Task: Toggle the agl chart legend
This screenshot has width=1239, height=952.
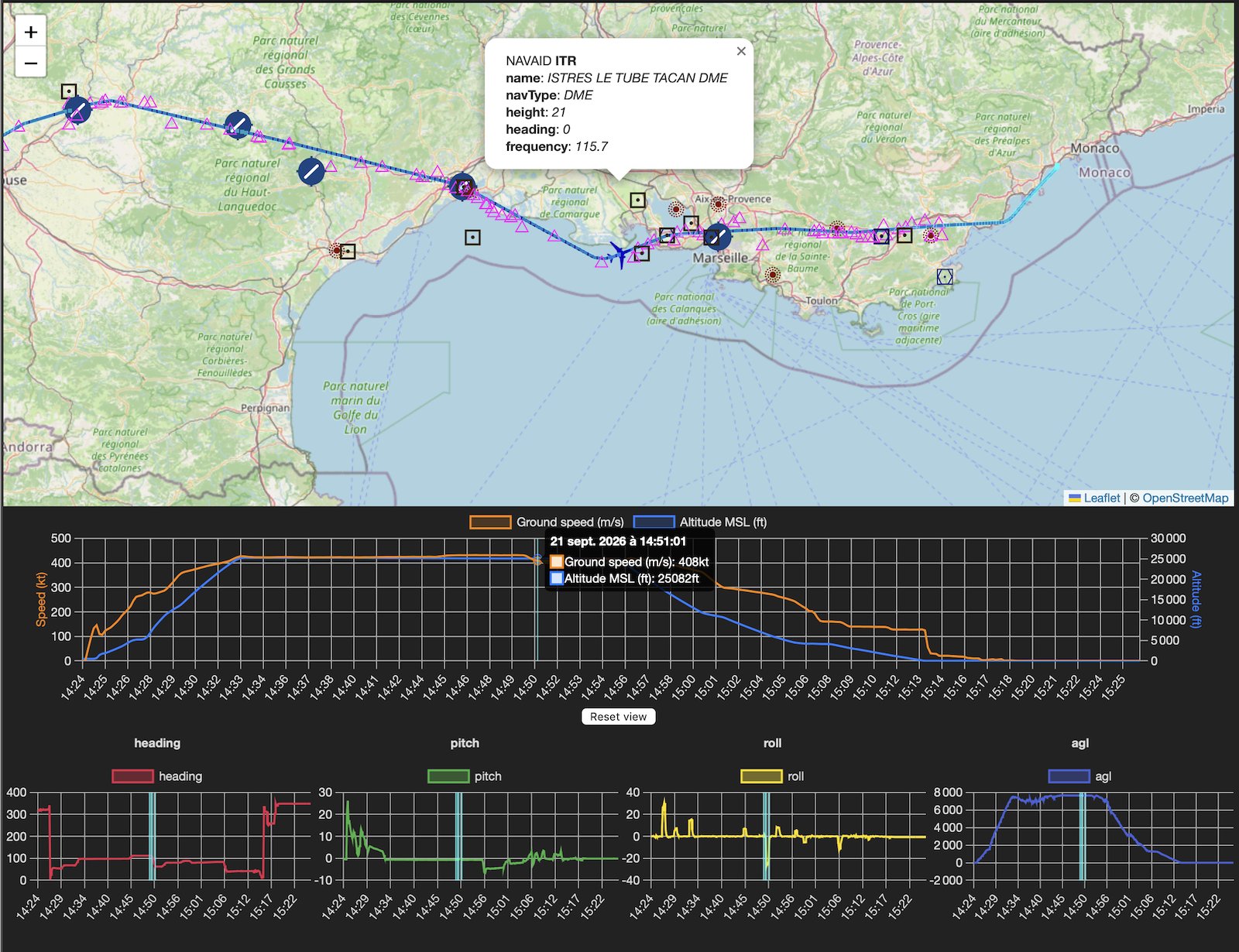Action: [x=1080, y=776]
